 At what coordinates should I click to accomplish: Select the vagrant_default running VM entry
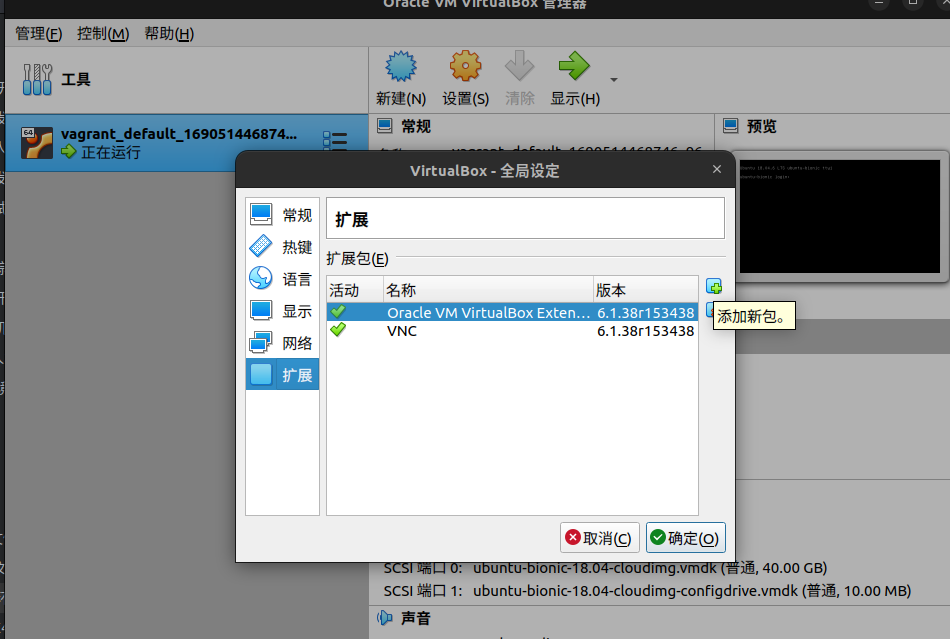pyautogui.click(x=187, y=143)
